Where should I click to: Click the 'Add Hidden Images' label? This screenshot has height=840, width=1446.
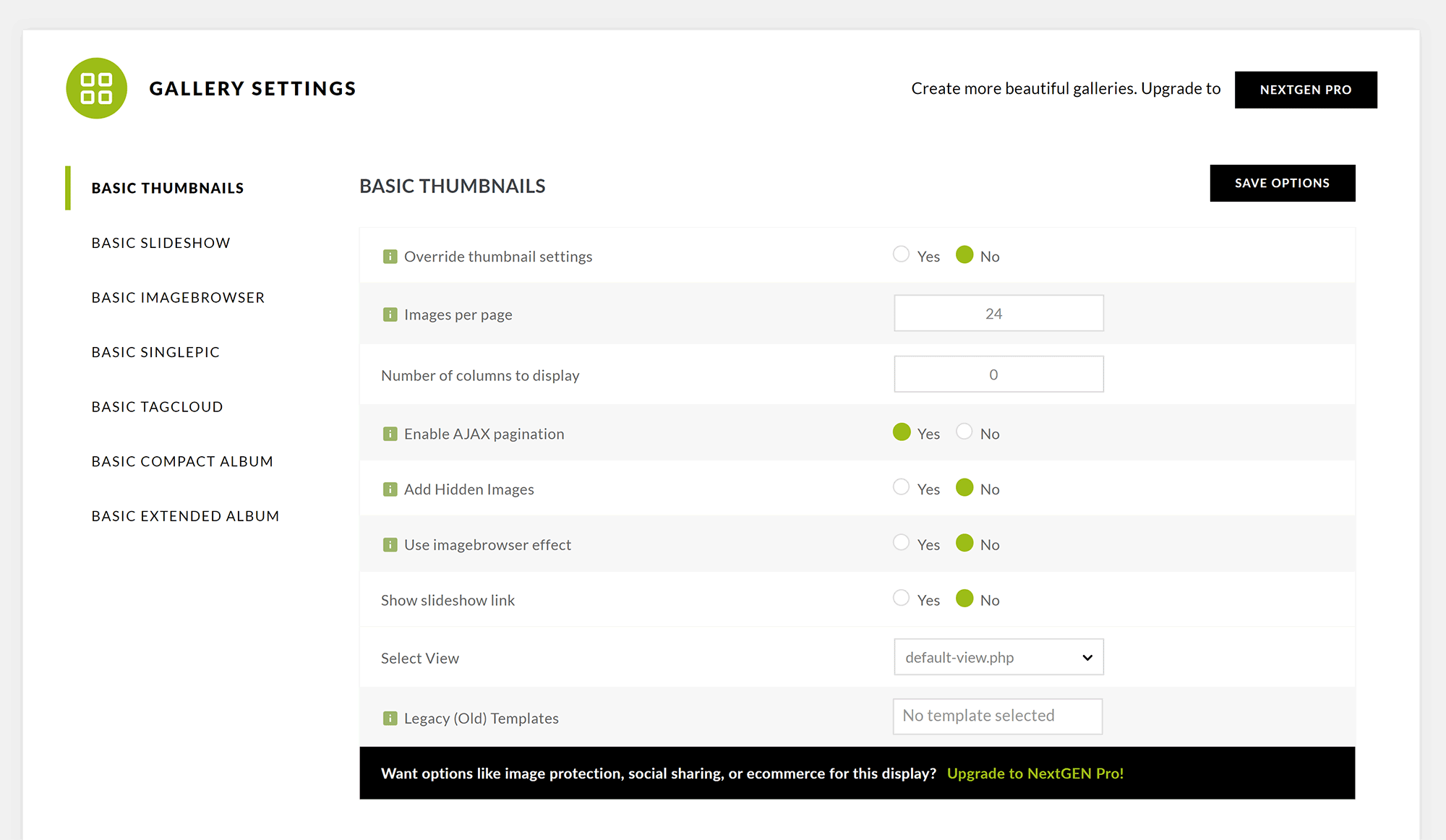(469, 490)
